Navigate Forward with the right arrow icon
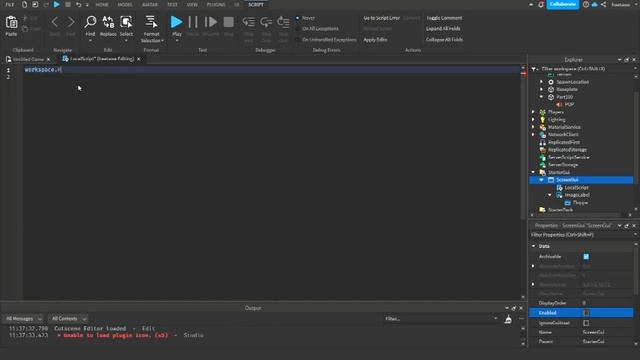The image size is (640, 360). (x=71, y=22)
